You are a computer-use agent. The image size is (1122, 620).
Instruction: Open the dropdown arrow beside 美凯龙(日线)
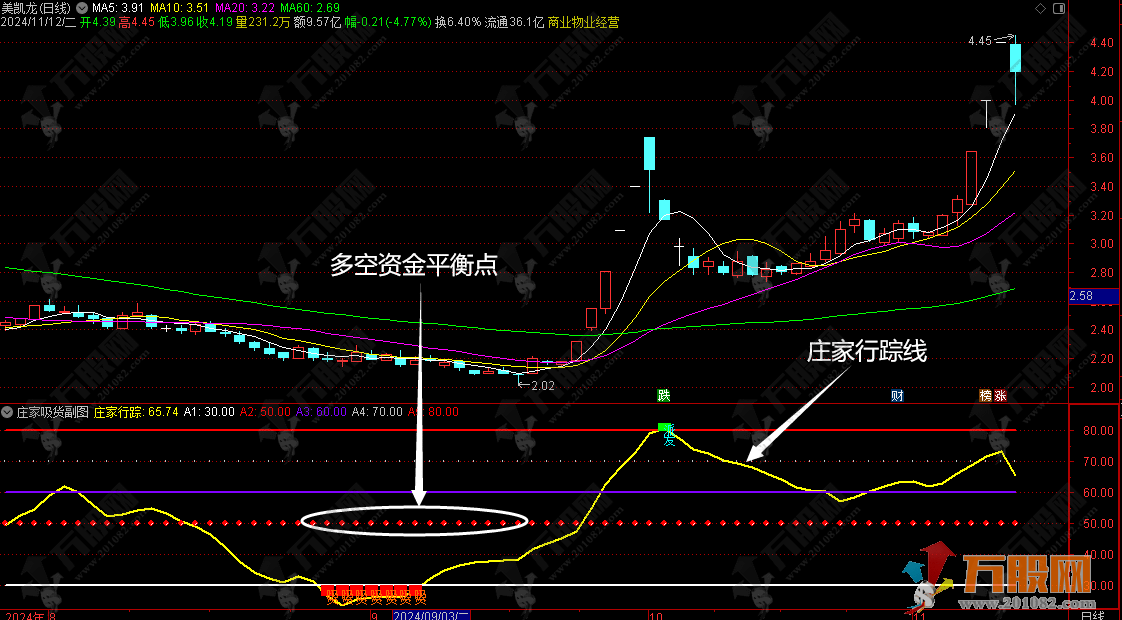click(x=82, y=8)
